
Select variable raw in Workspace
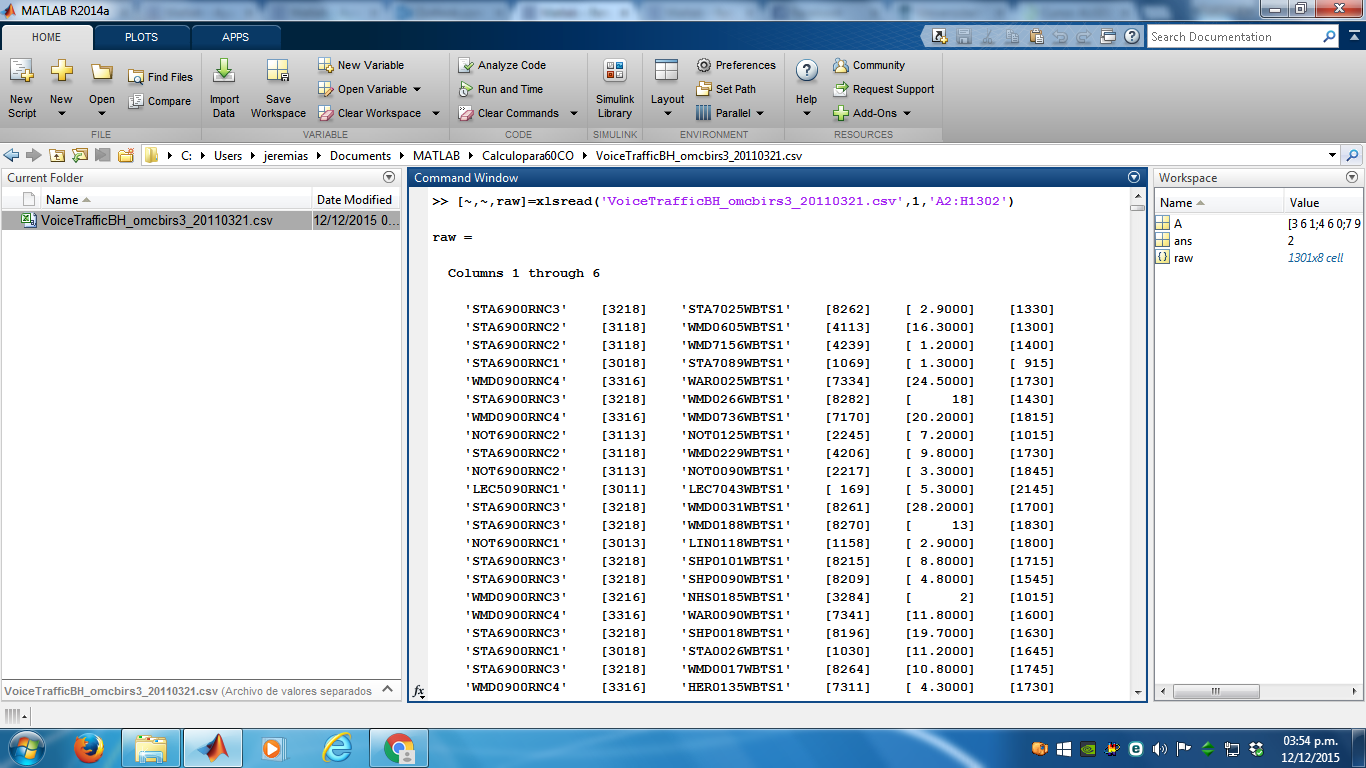[x=1183, y=258]
